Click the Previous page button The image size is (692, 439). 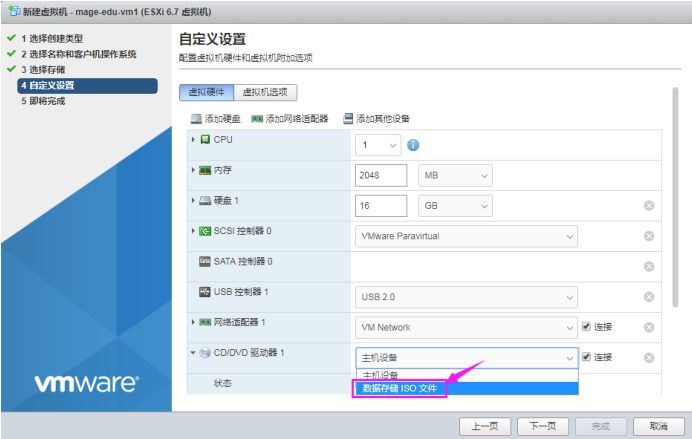[485, 426]
